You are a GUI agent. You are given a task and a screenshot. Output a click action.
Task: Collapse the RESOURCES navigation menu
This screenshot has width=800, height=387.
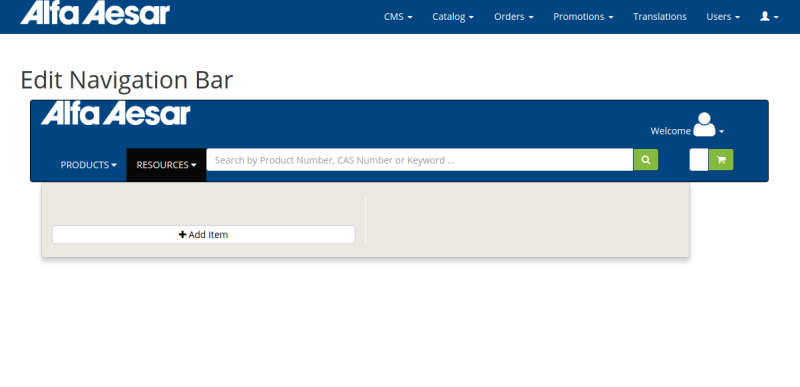(166, 165)
